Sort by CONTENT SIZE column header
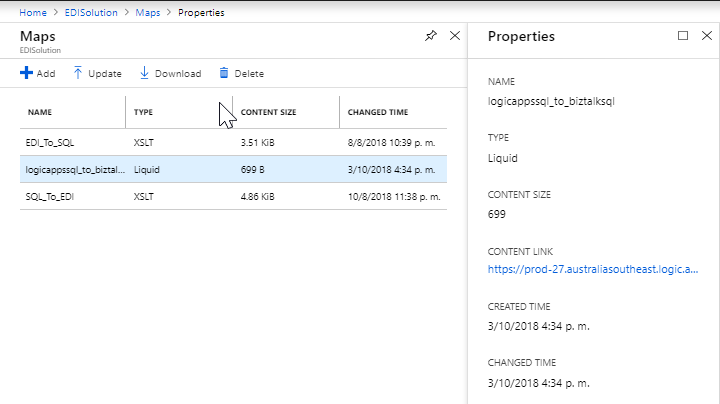 point(269,112)
